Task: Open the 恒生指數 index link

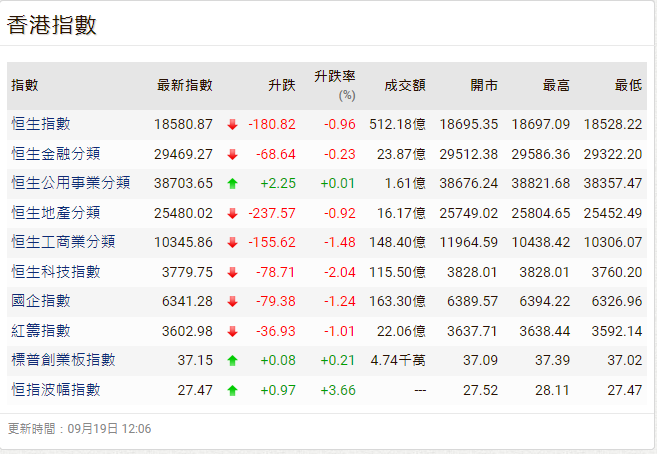Action: 41,124
